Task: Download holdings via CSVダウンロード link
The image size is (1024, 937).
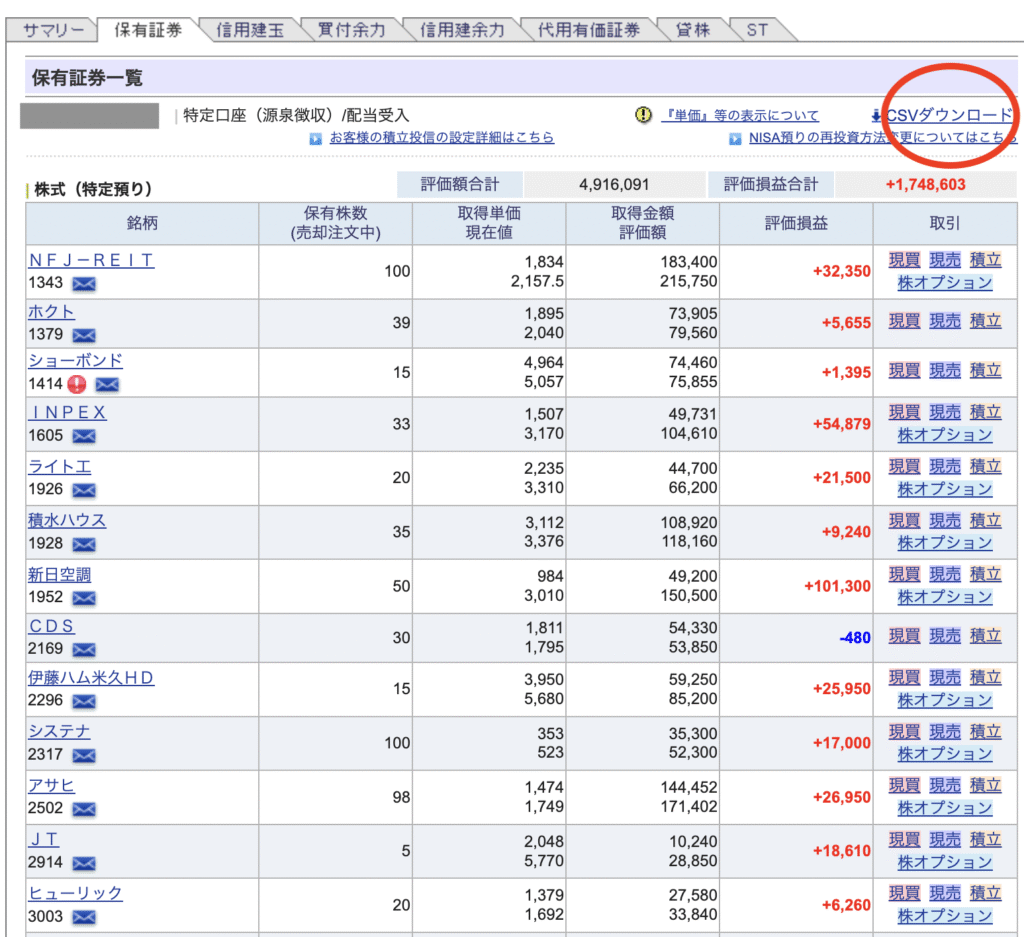Action: (x=948, y=116)
